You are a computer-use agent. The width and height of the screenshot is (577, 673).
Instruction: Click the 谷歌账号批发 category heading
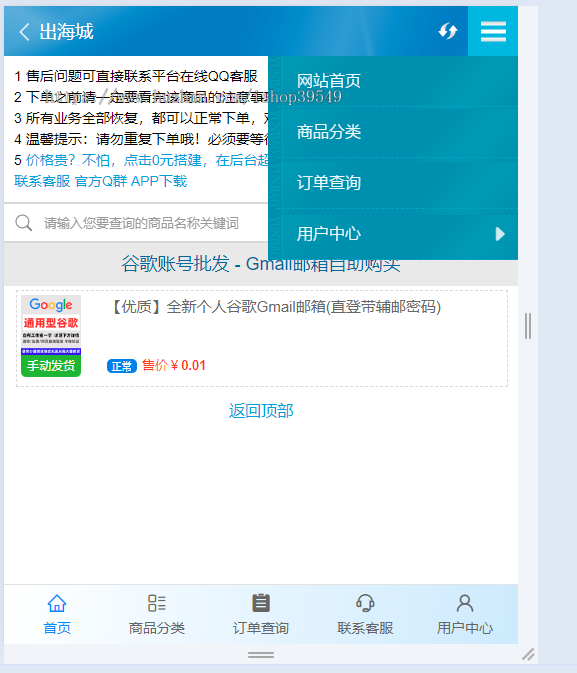click(x=261, y=264)
